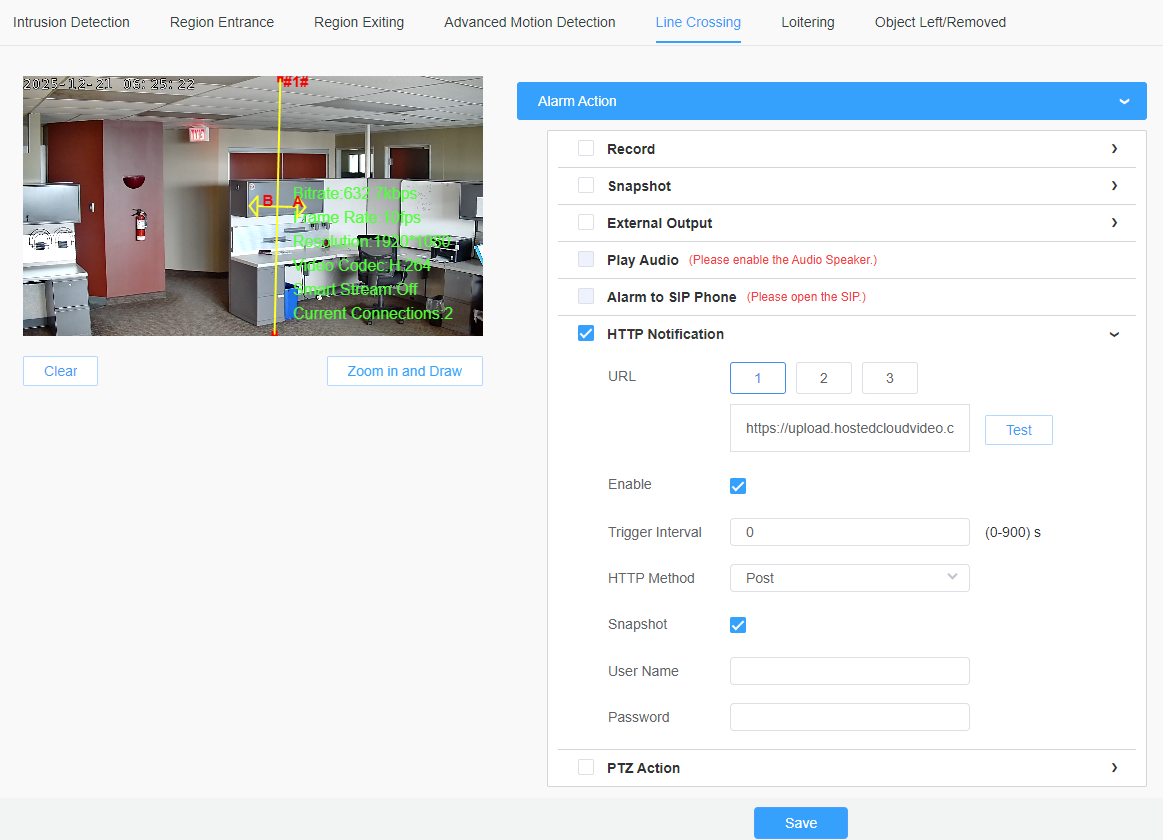1163x840 pixels.
Task: Click the Zoom in and Draw button
Action: coord(405,371)
